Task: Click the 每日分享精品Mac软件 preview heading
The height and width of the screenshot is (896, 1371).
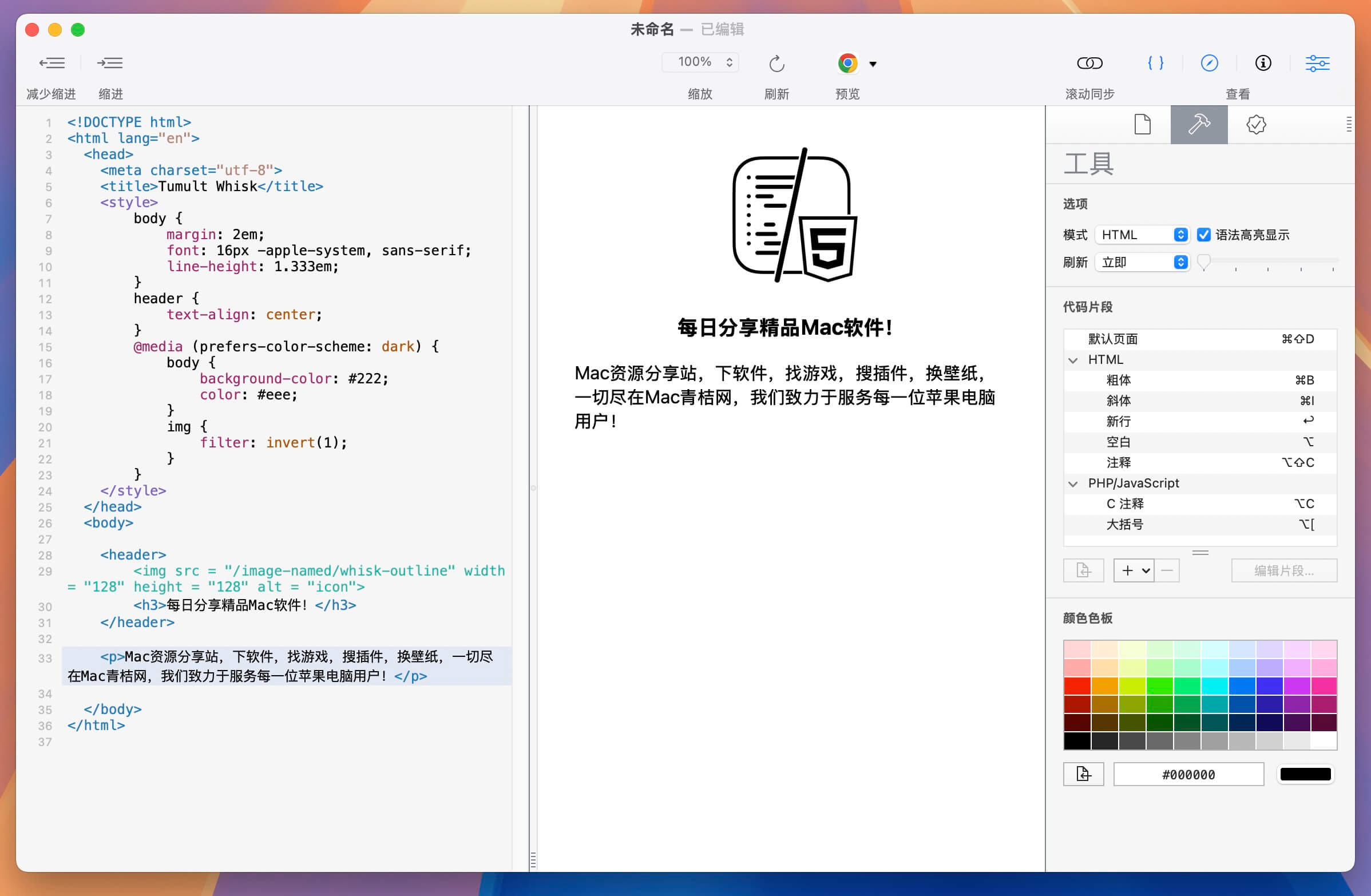Action: pos(785,328)
